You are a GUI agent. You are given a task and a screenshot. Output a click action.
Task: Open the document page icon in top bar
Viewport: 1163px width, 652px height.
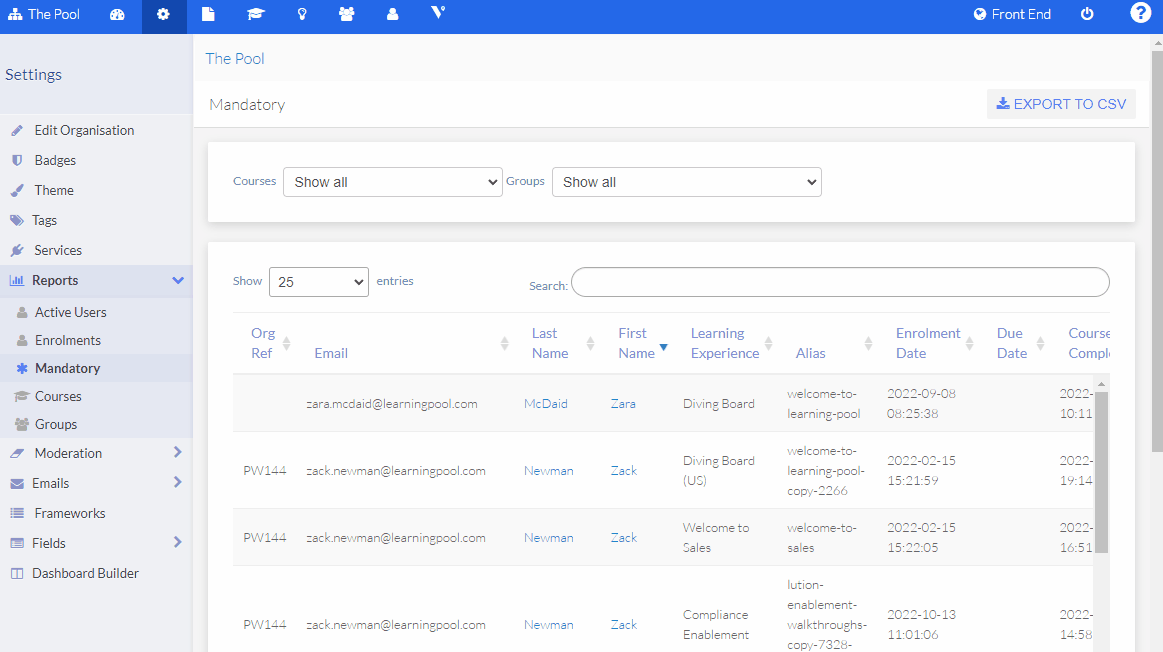208,15
